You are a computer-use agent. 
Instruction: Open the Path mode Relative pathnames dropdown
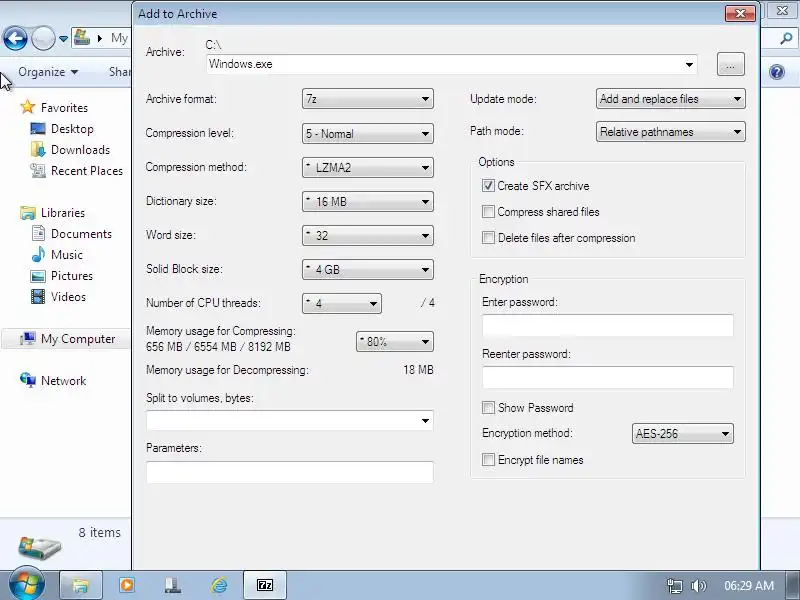pos(670,132)
